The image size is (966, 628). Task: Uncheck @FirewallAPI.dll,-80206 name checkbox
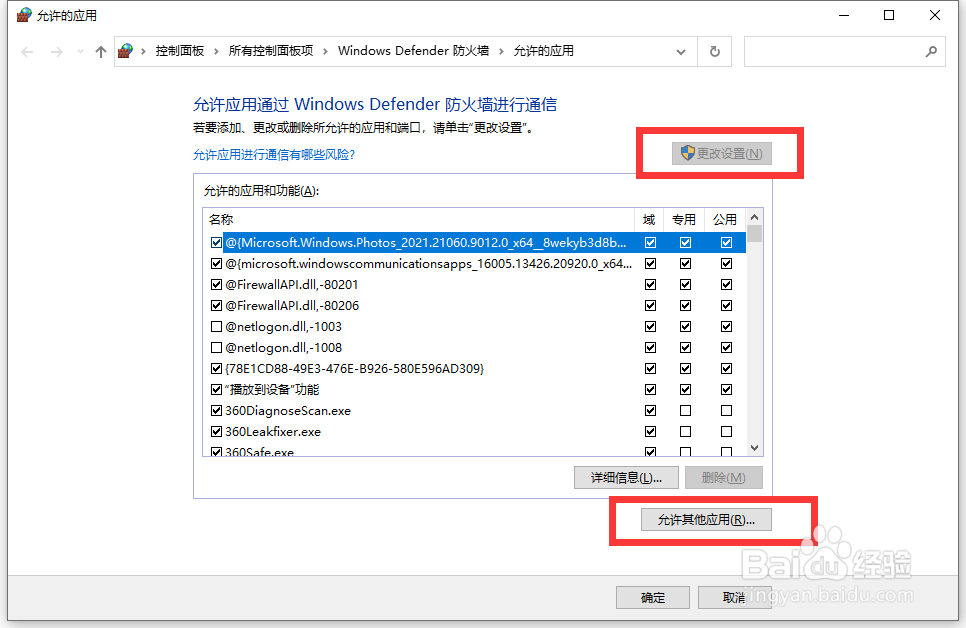click(x=216, y=306)
